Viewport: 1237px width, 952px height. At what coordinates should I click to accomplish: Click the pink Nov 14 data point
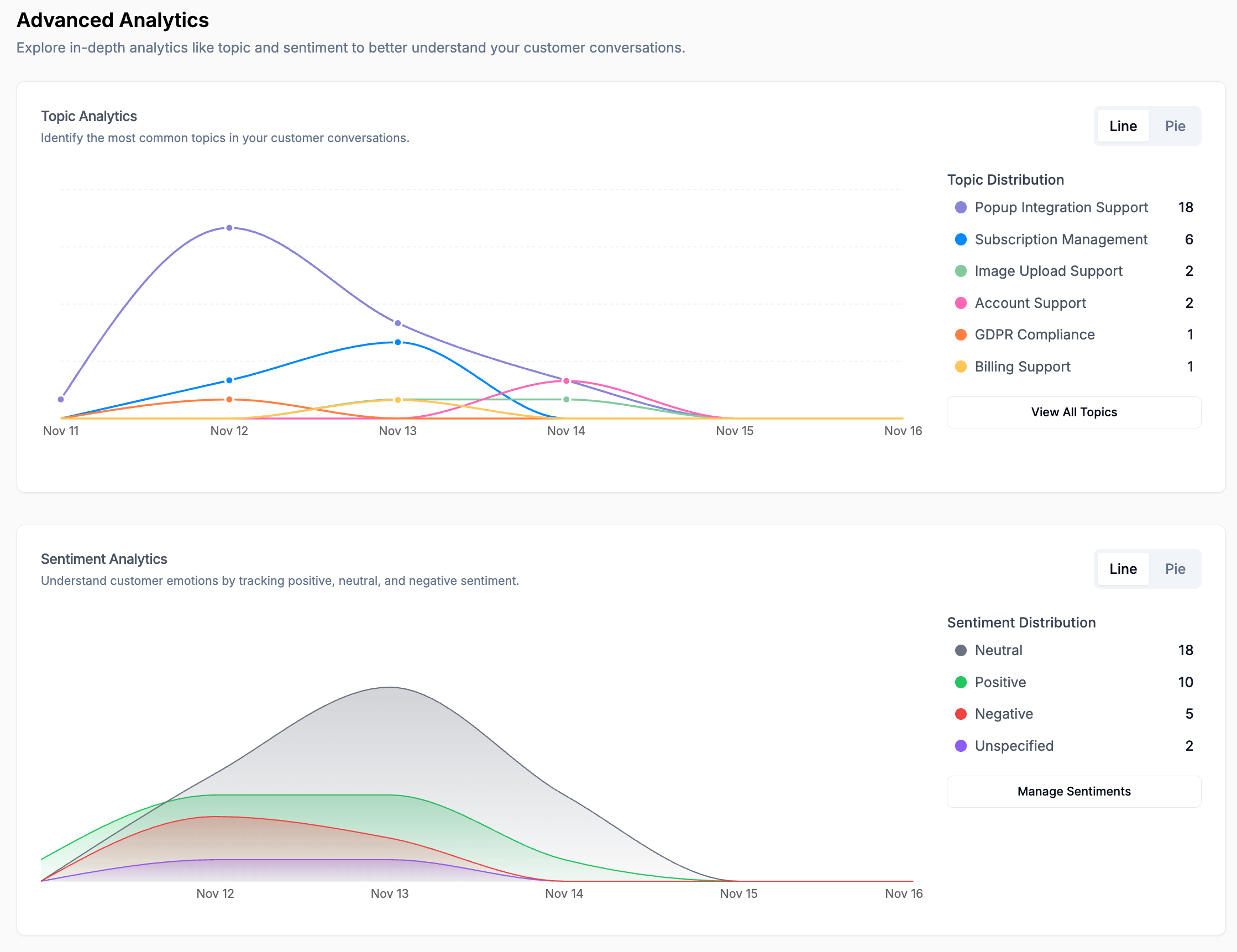tap(566, 381)
